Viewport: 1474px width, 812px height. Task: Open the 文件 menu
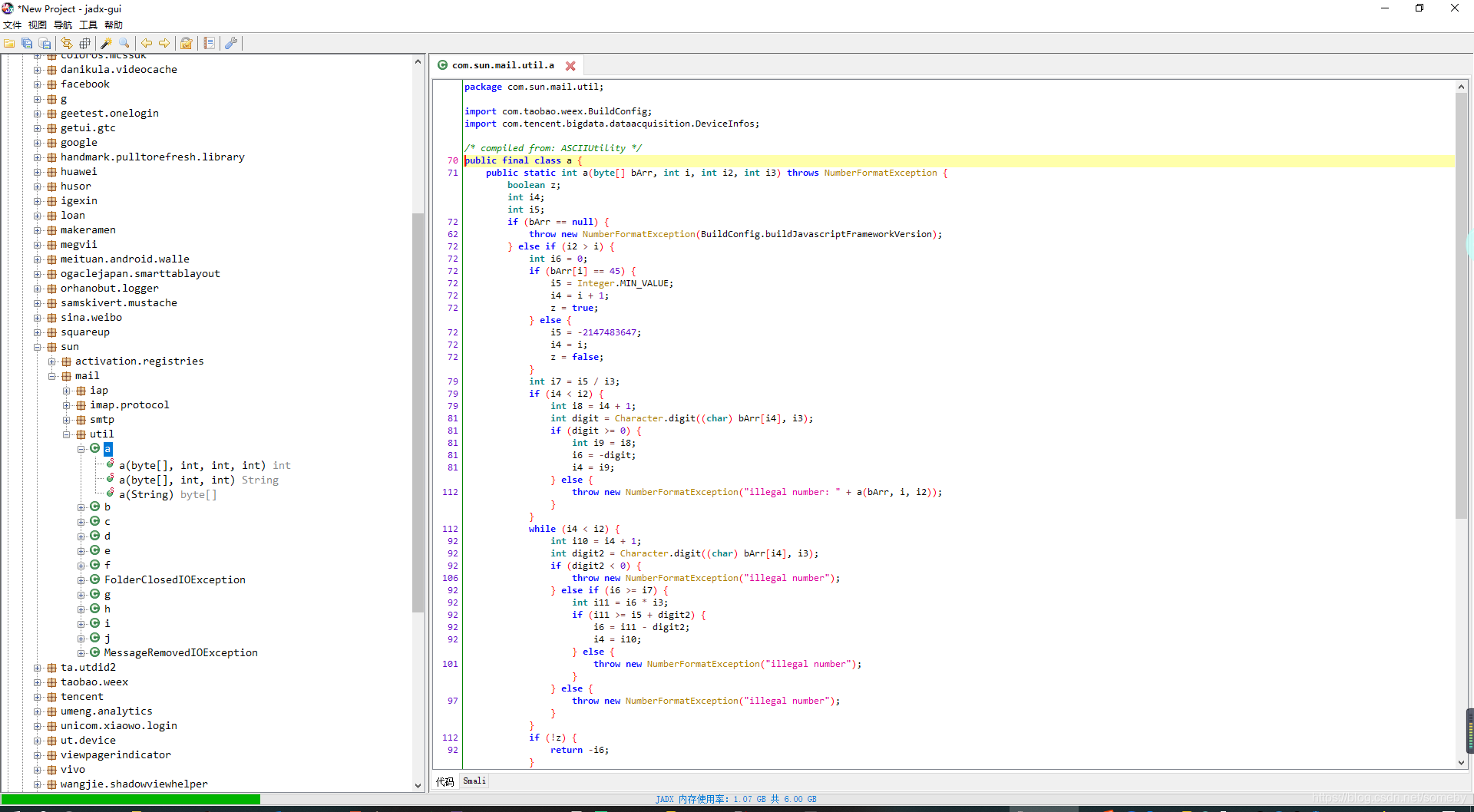pyautogui.click(x=12, y=25)
